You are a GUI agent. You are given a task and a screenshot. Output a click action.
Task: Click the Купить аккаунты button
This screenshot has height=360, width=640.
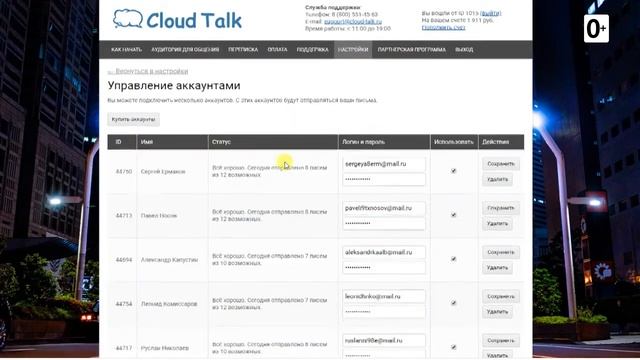click(133, 119)
